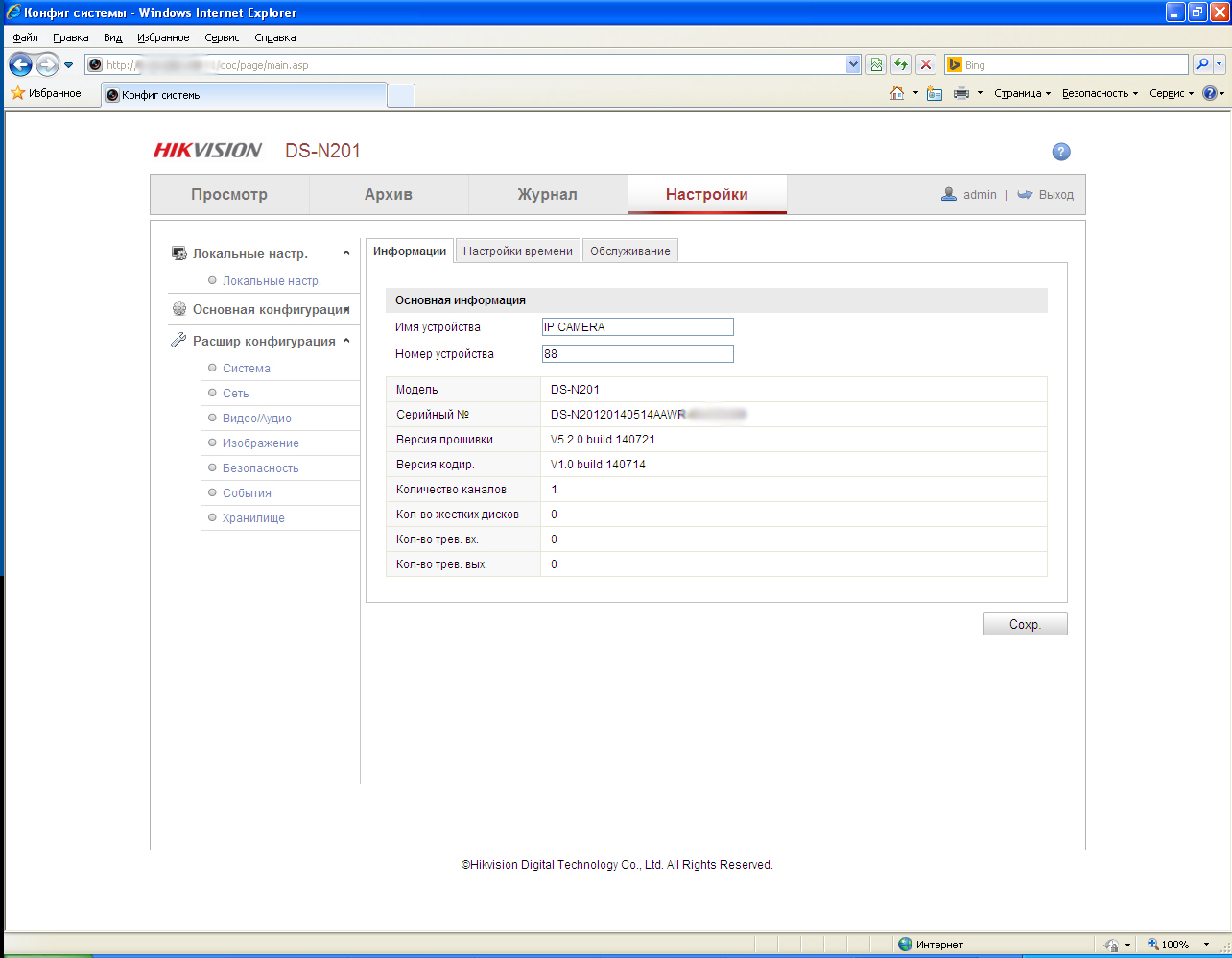Click the HIKVISION logo

[x=207, y=150]
